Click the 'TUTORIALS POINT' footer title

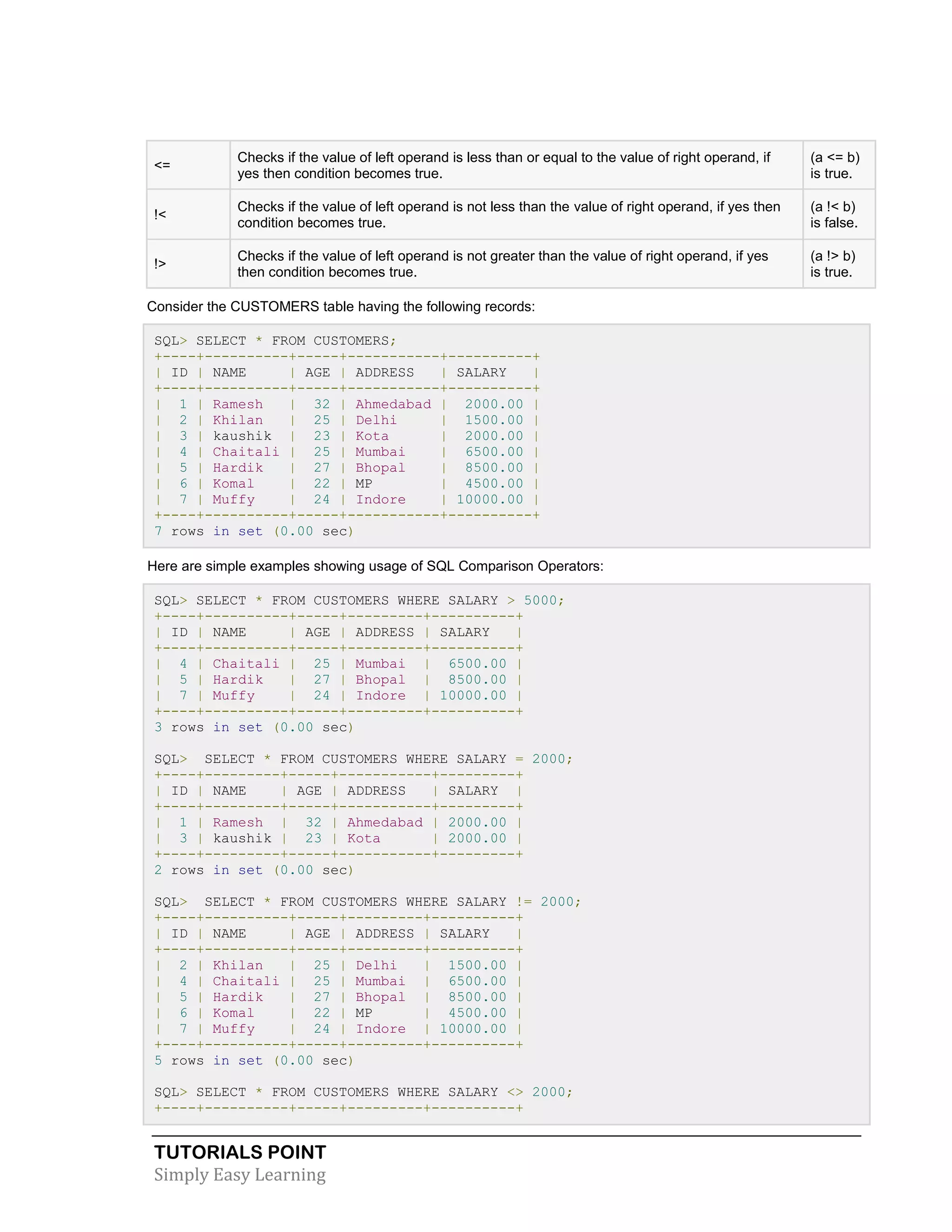pos(240,1152)
